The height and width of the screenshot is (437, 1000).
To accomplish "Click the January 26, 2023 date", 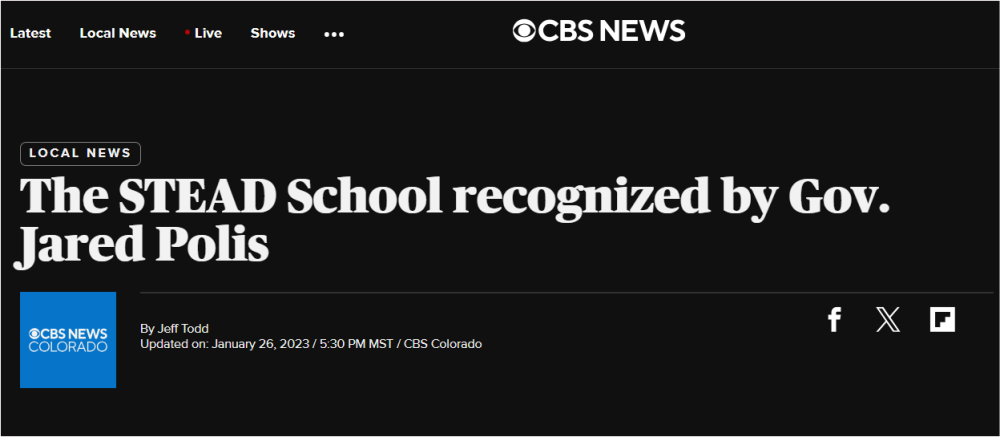I will coord(260,344).
